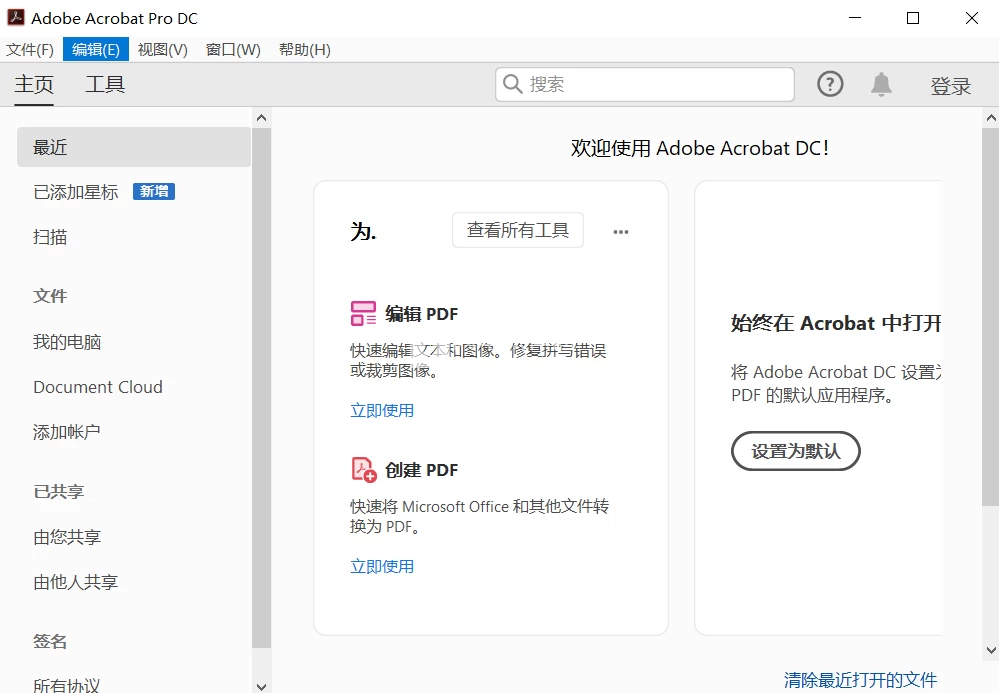Open Document Cloud from the sidebar

click(x=97, y=387)
